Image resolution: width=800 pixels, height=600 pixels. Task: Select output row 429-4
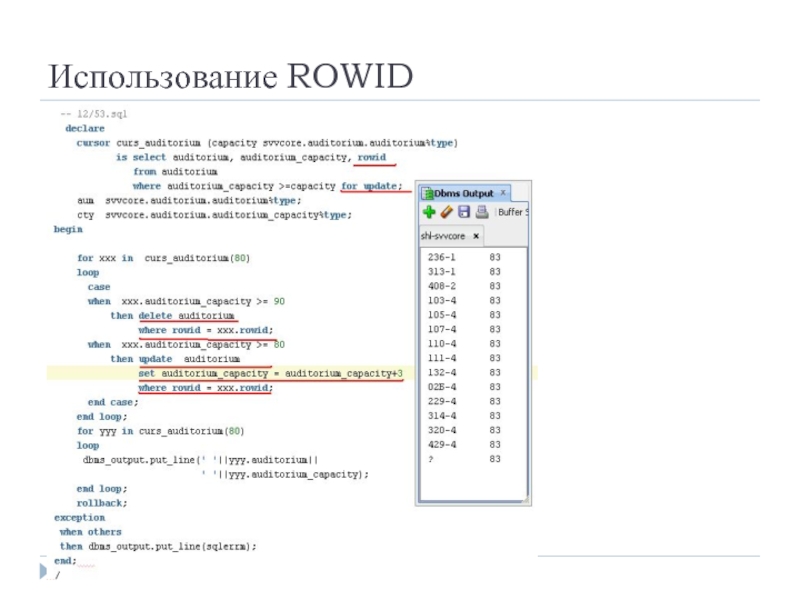click(442, 444)
